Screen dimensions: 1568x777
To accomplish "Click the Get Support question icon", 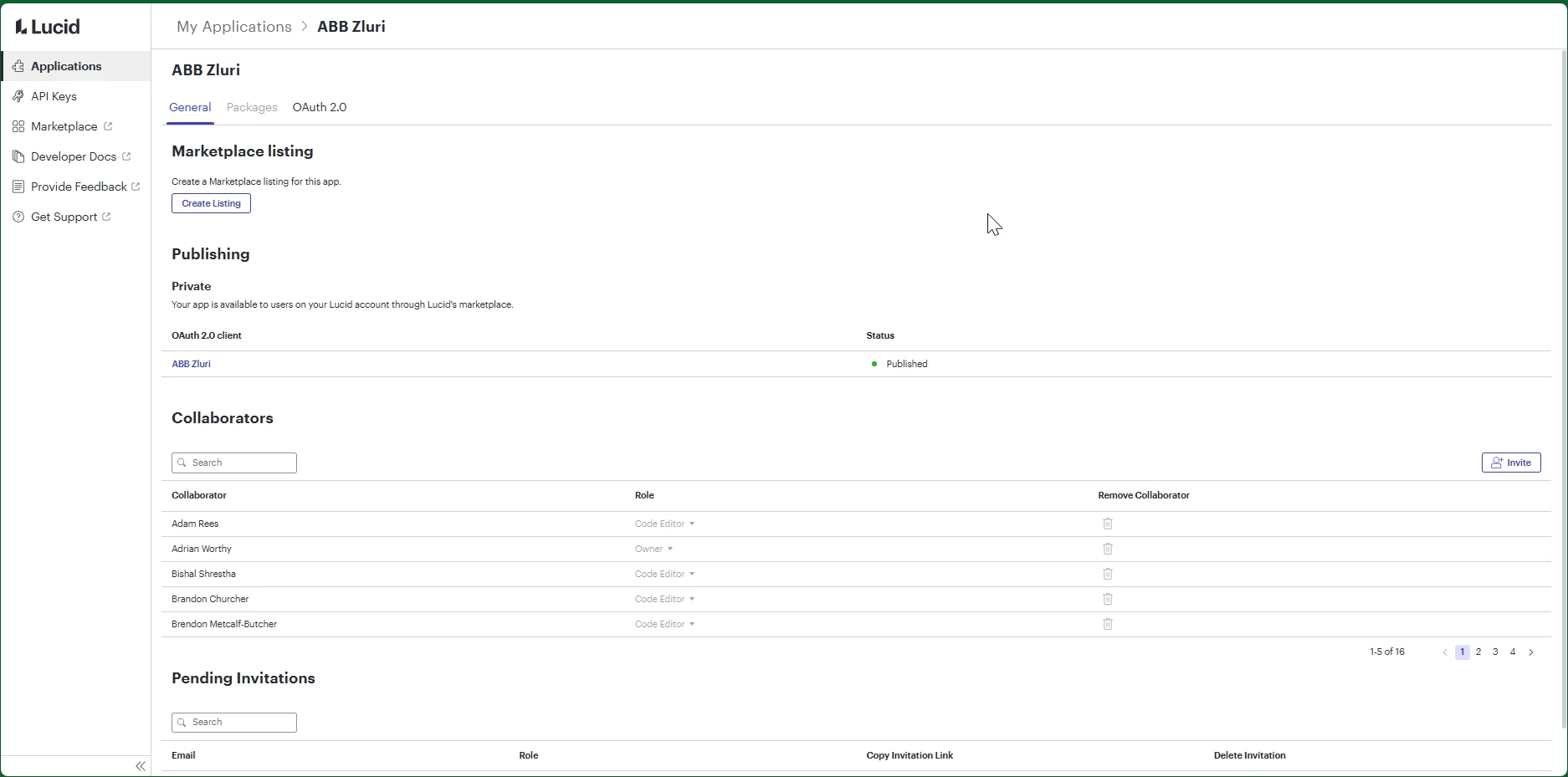I will click(x=18, y=217).
